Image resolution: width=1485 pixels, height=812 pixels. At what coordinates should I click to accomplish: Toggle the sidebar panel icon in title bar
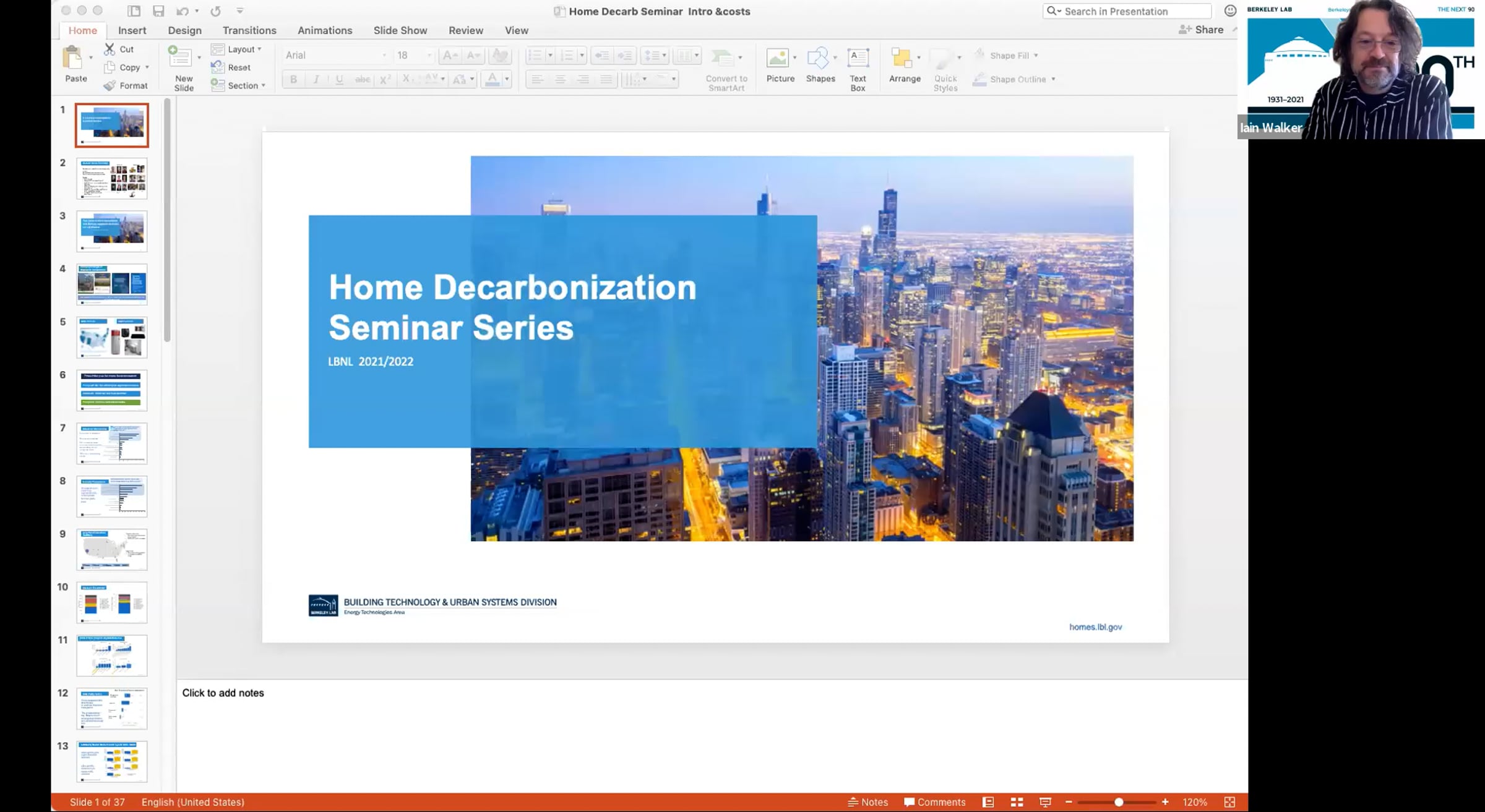pyautogui.click(x=134, y=11)
